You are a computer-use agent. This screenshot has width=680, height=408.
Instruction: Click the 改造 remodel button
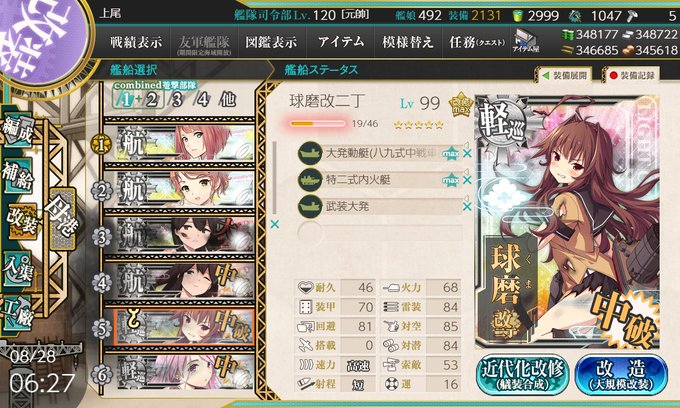coord(621,375)
